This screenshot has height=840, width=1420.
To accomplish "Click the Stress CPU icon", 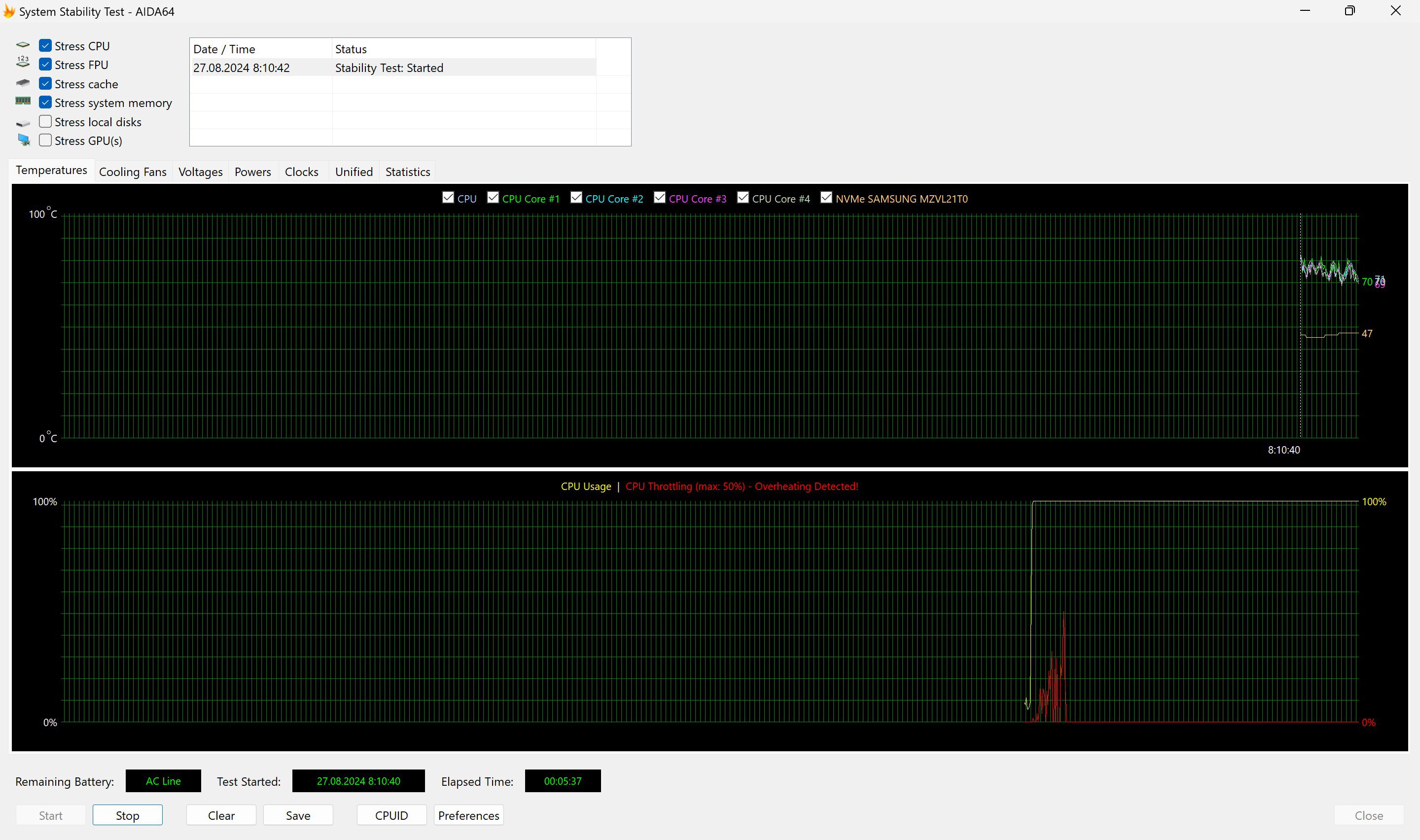I will (x=22, y=45).
